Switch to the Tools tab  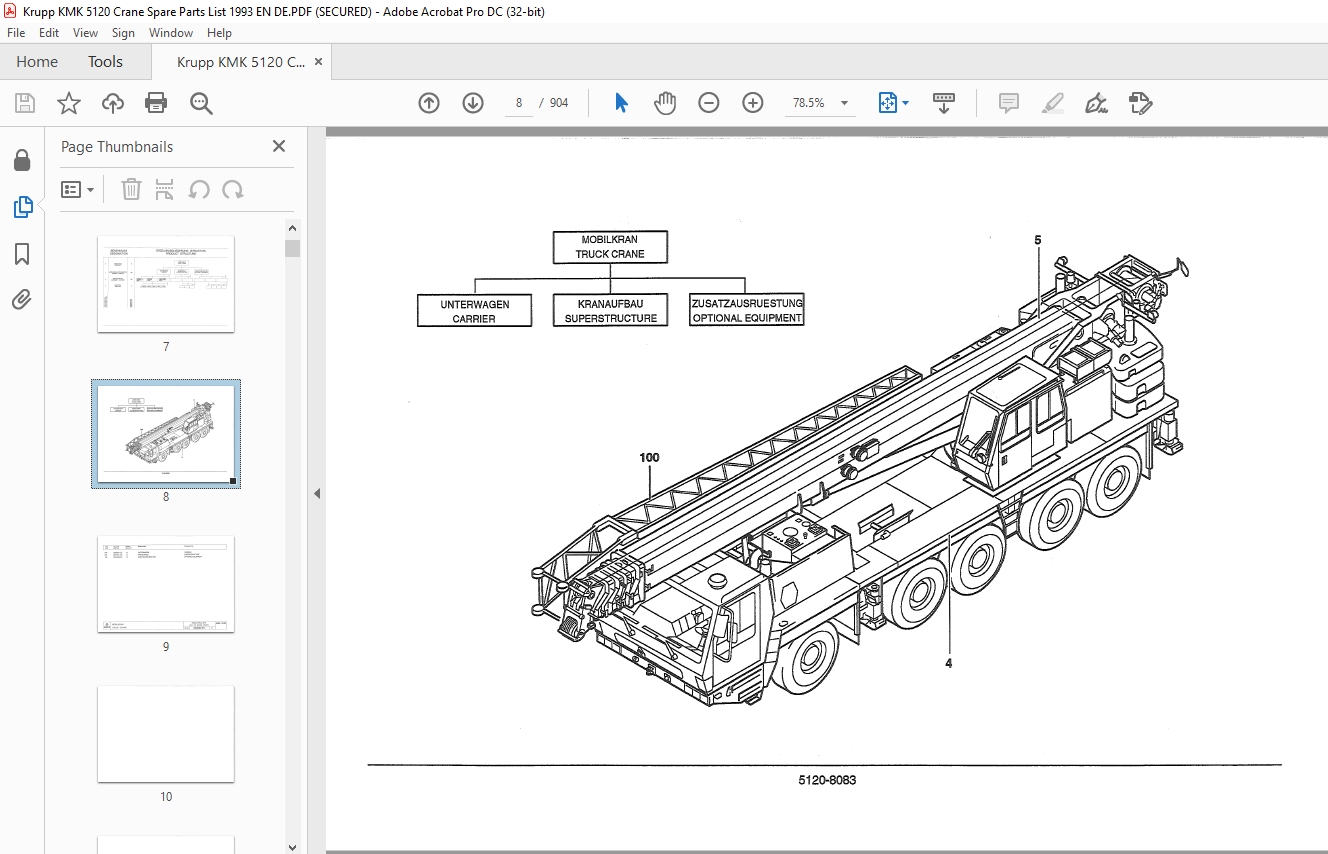click(x=105, y=62)
